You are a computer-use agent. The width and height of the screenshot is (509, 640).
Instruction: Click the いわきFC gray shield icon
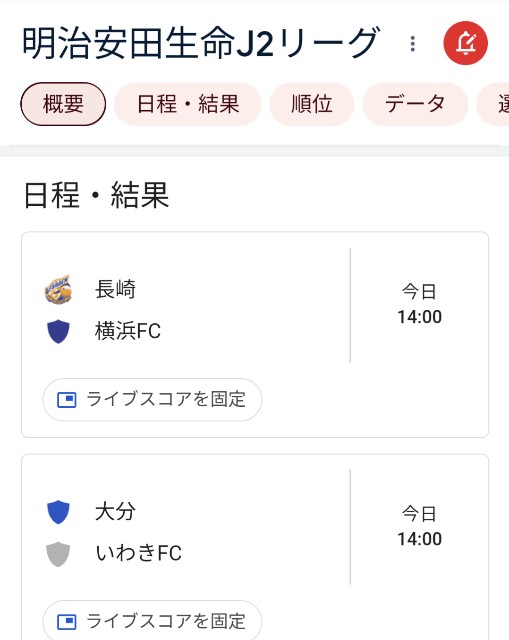tap(58, 554)
